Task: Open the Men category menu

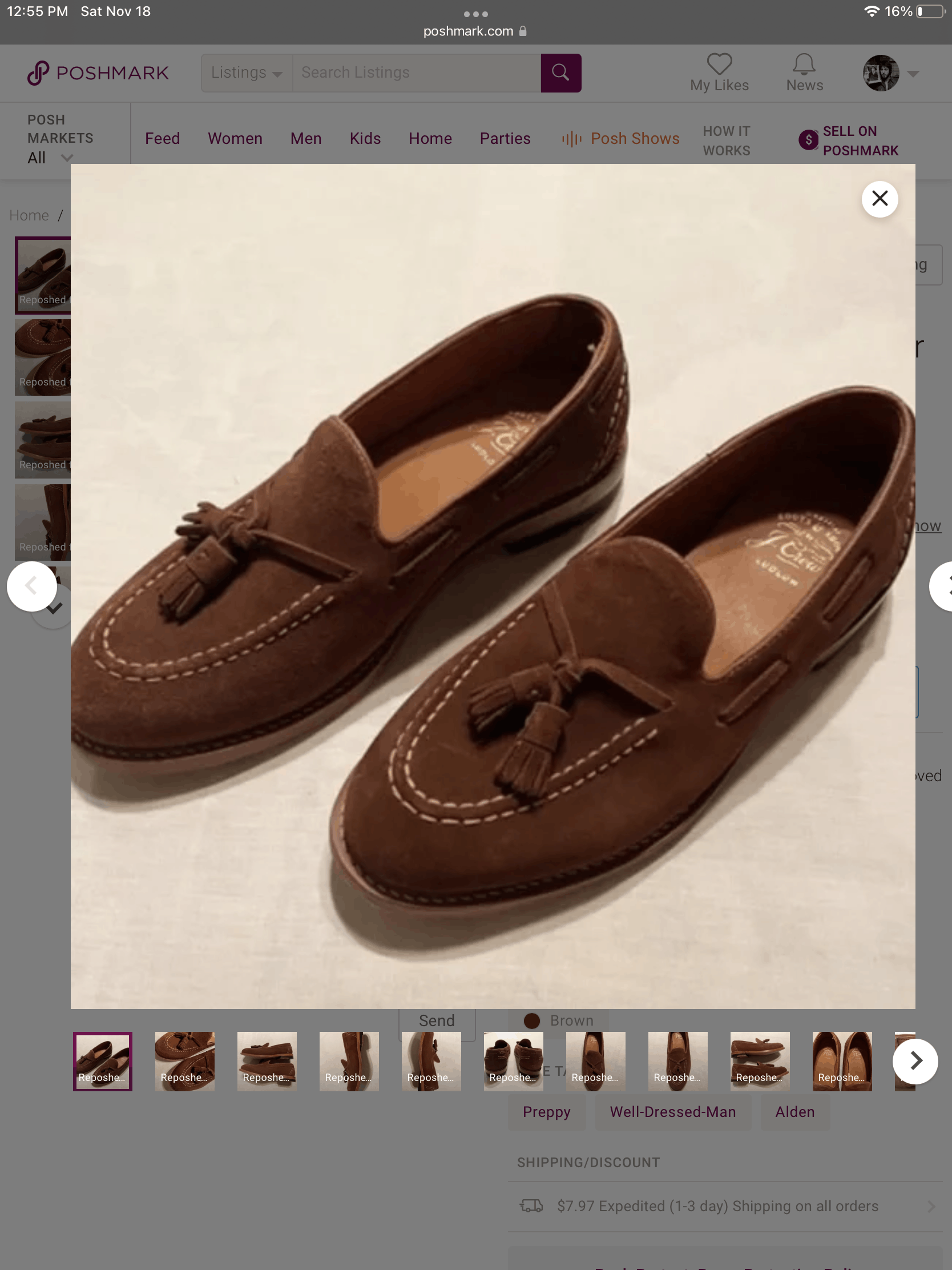Action: point(306,138)
